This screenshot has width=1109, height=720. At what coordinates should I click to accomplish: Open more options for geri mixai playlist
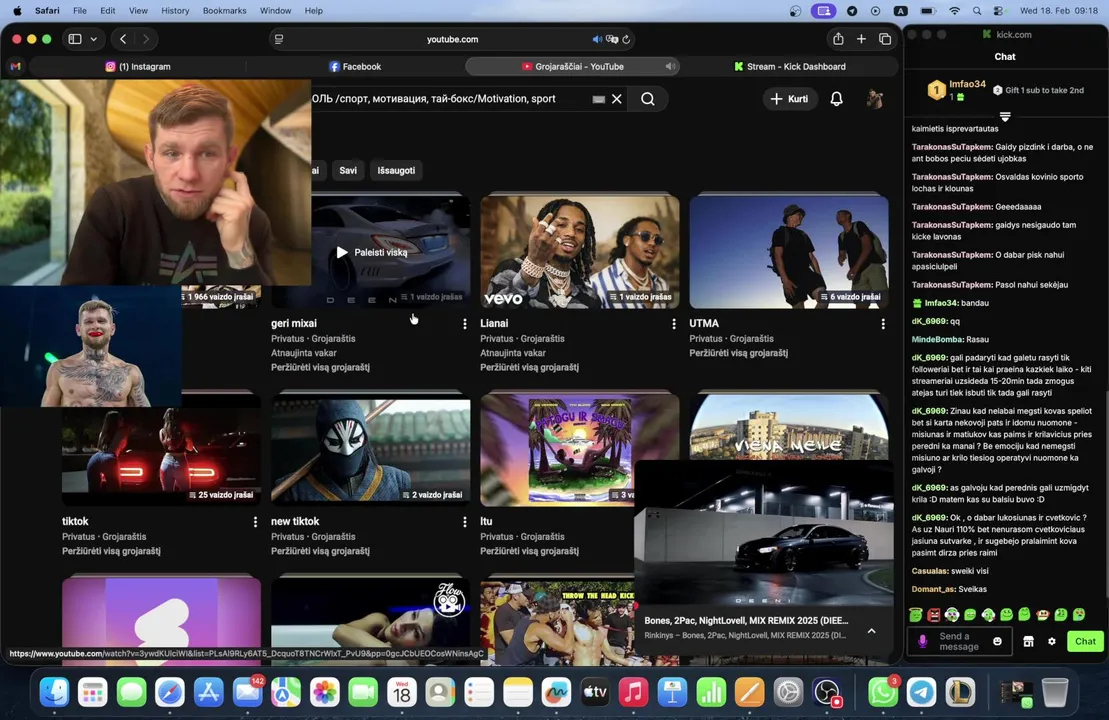click(x=465, y=324)
